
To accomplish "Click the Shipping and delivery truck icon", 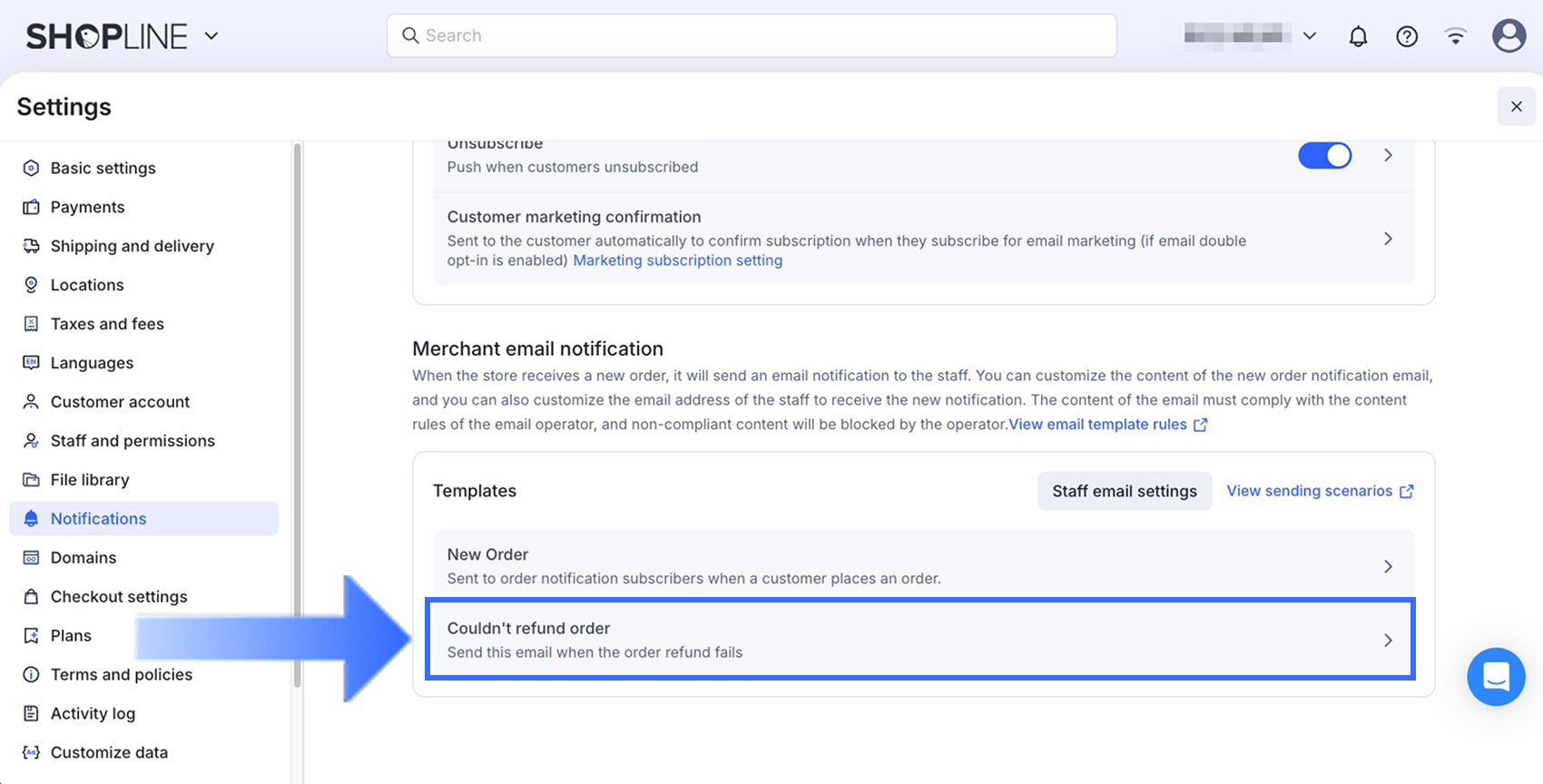I will click(31, 246).
